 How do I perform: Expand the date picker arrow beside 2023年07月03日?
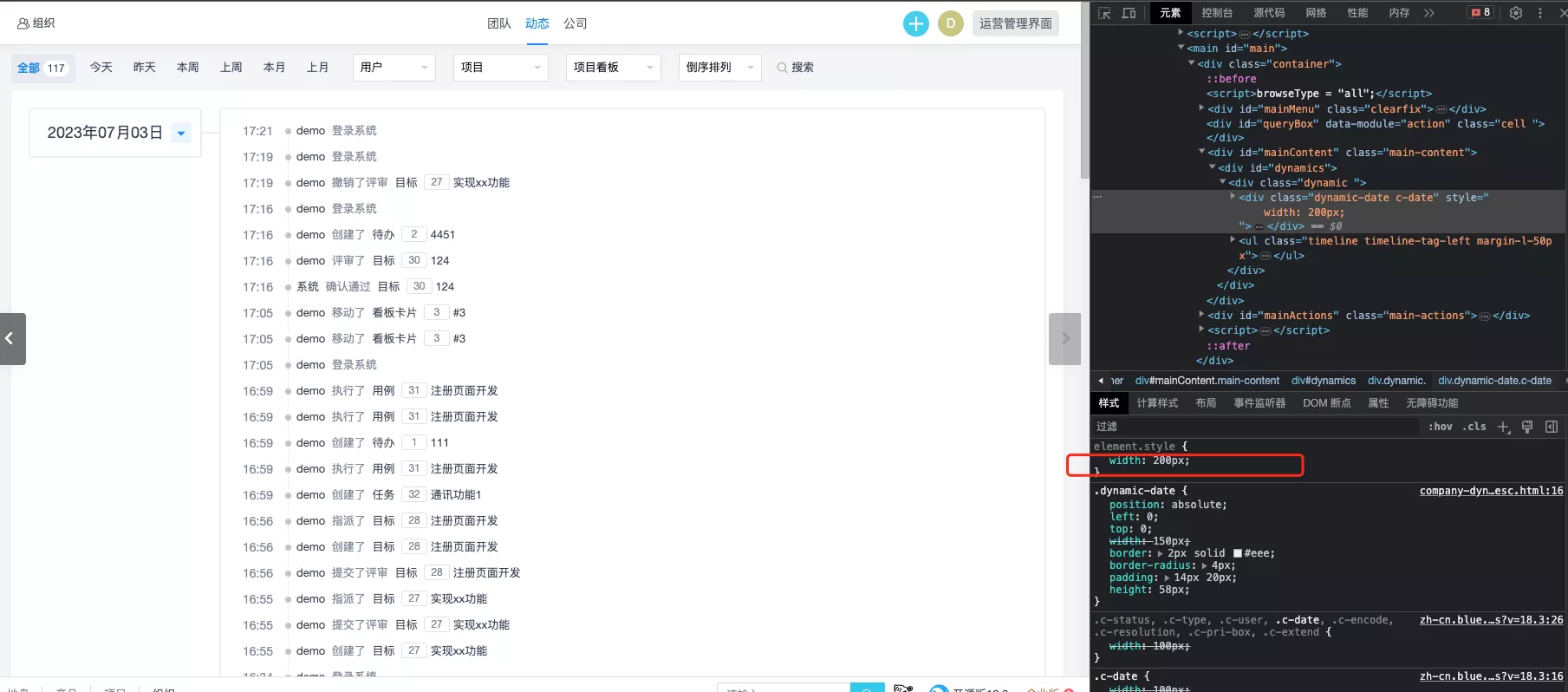[181, 133]
